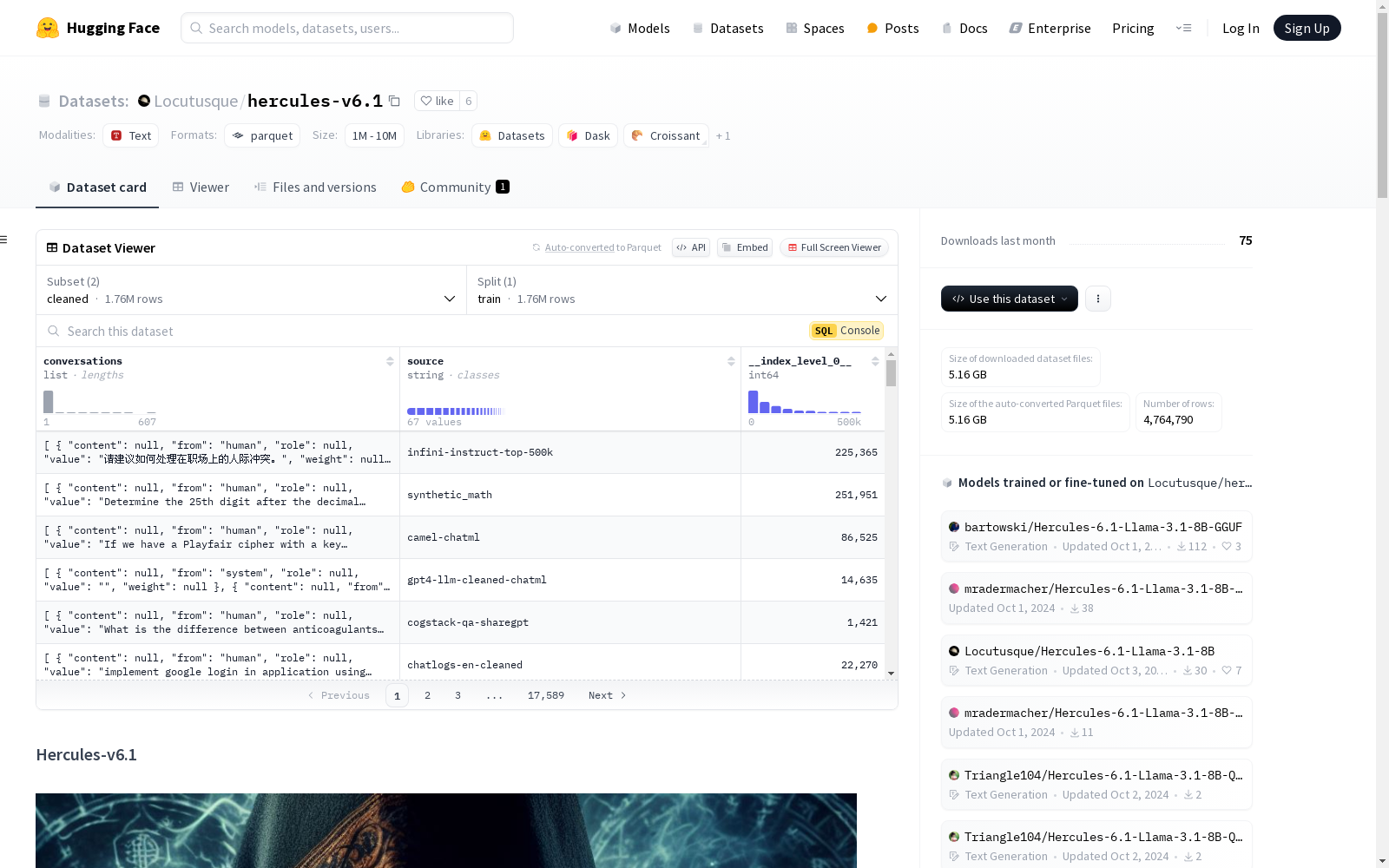Show the +1 more libraries

click(x=723, y=135)
